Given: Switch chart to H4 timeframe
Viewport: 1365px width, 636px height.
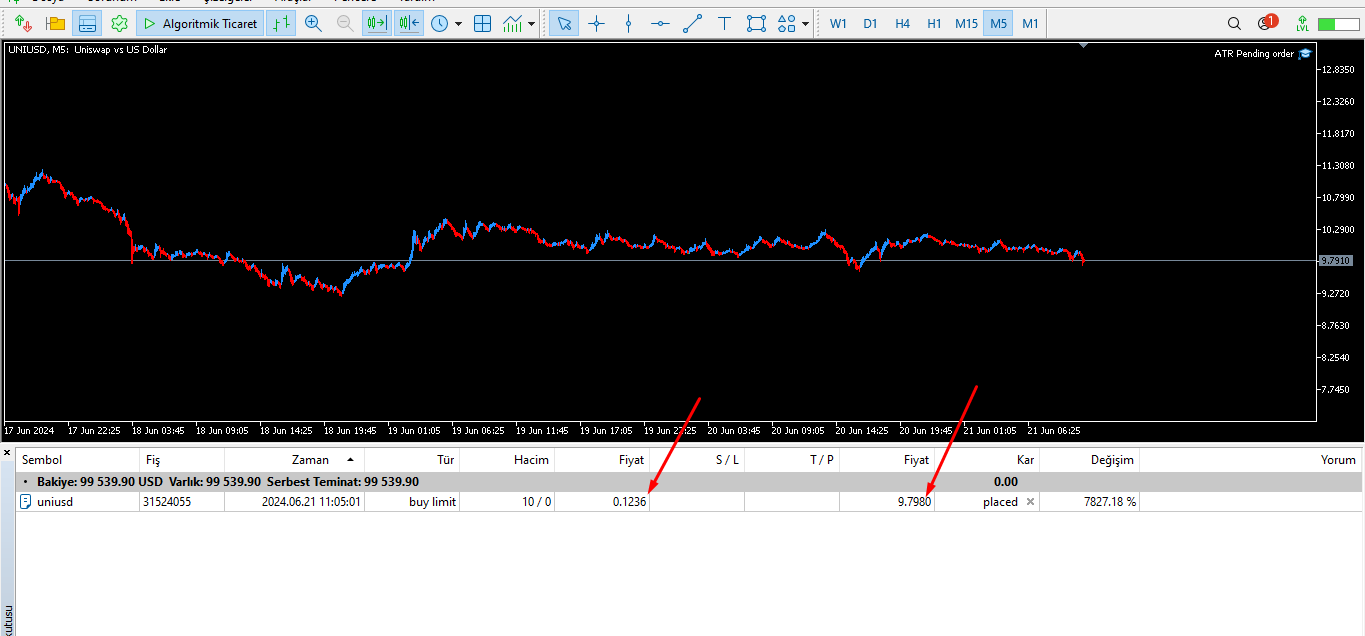Looking at the screenshot, I should (x=902, y=23).
